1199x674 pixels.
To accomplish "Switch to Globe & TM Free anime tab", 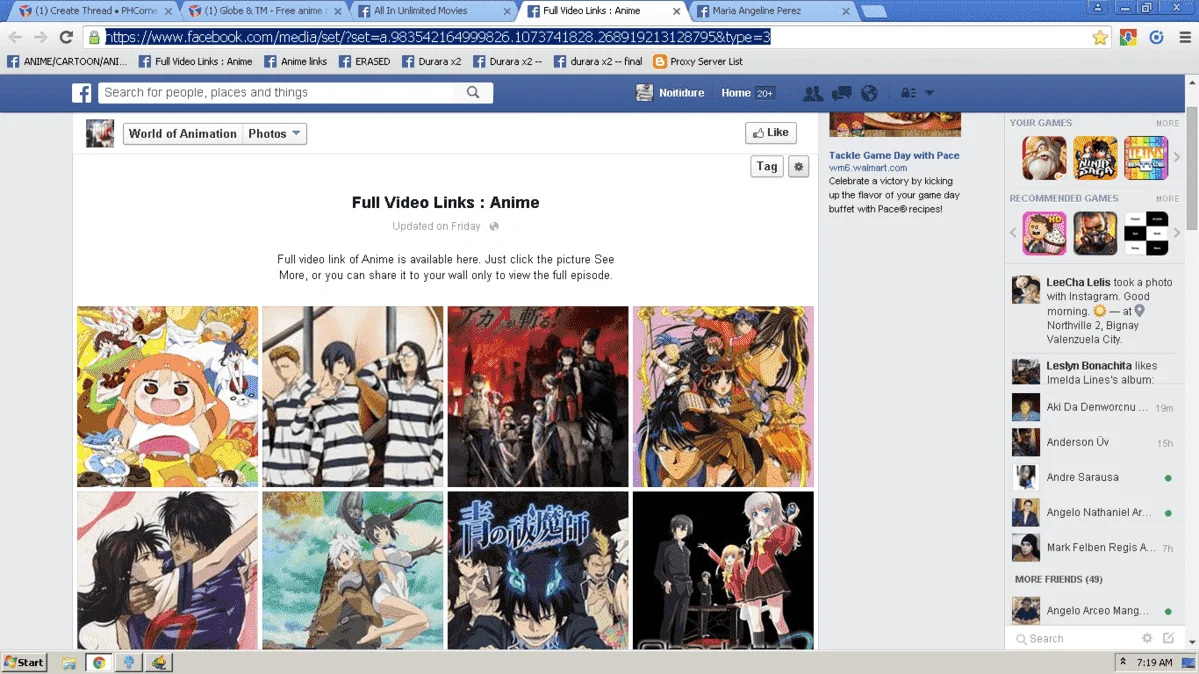I will [x=265, y=11].
